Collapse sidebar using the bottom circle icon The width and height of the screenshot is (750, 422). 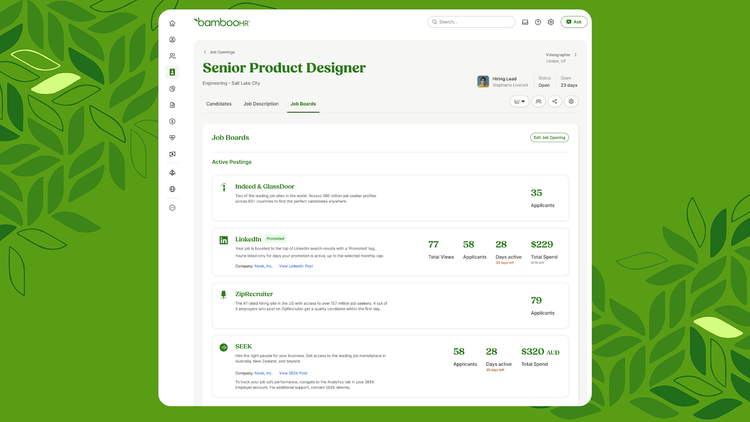coord(172,208)
